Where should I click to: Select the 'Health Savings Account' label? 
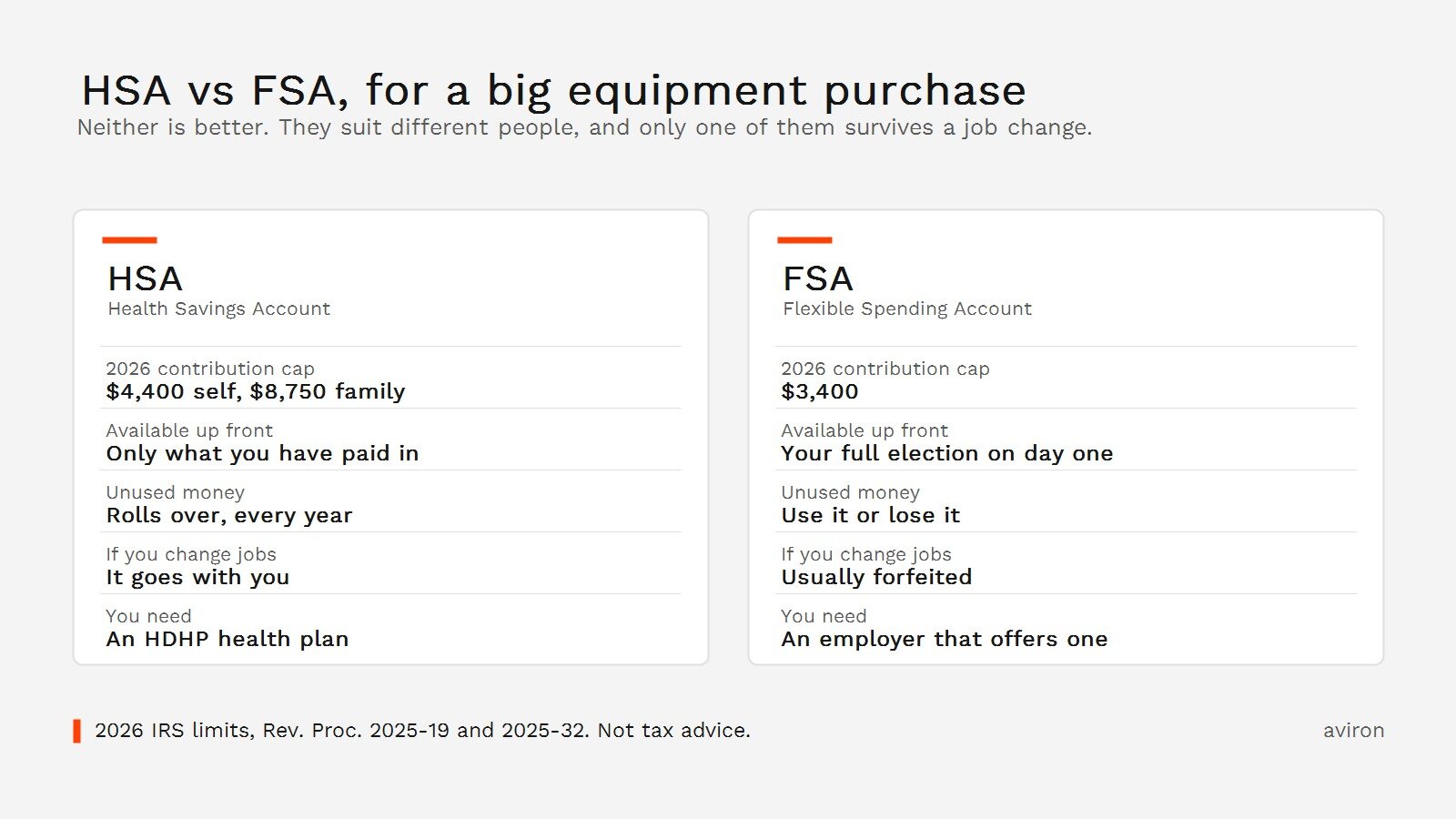(x=218, y=308)
